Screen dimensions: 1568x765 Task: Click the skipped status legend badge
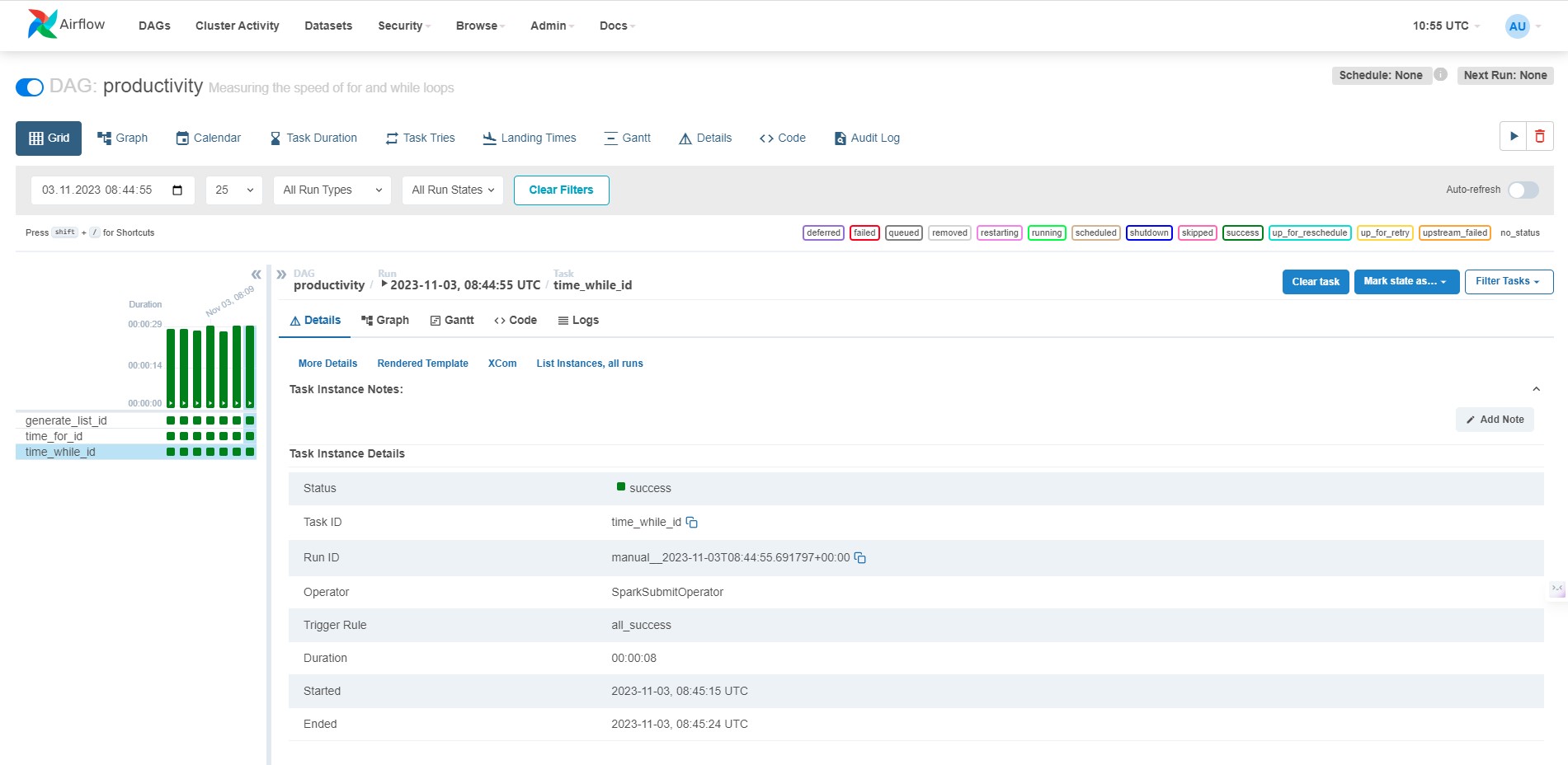[1198, 233]
